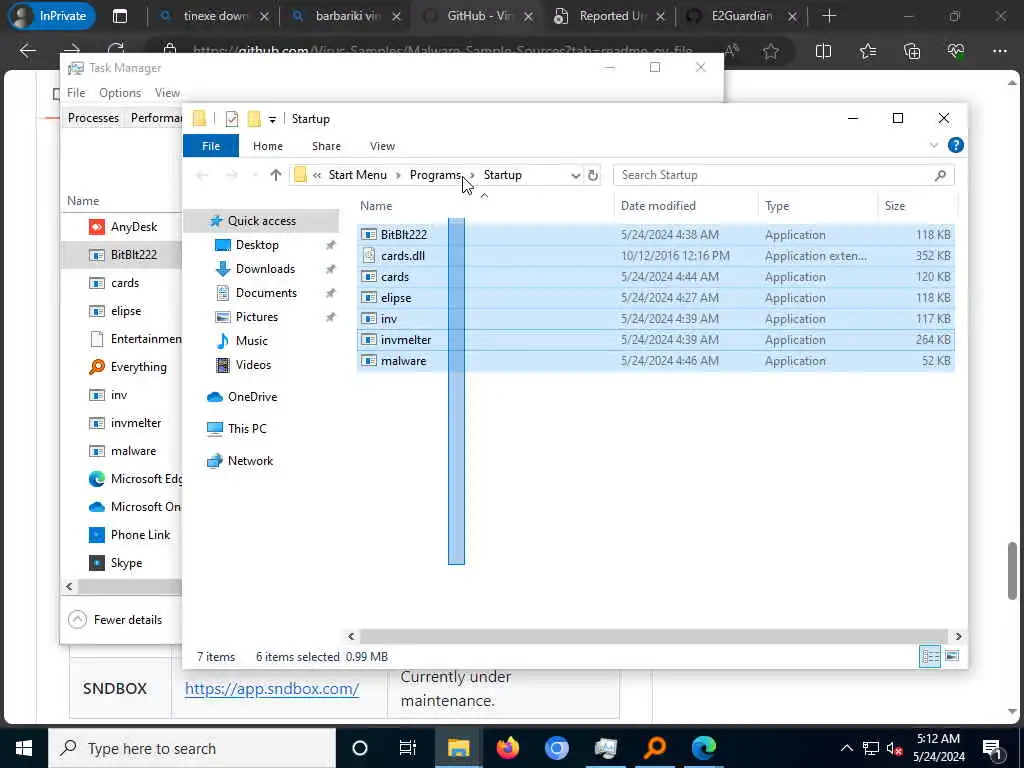
Task: Open Task View from the taskbar
Action: (408, 748)
